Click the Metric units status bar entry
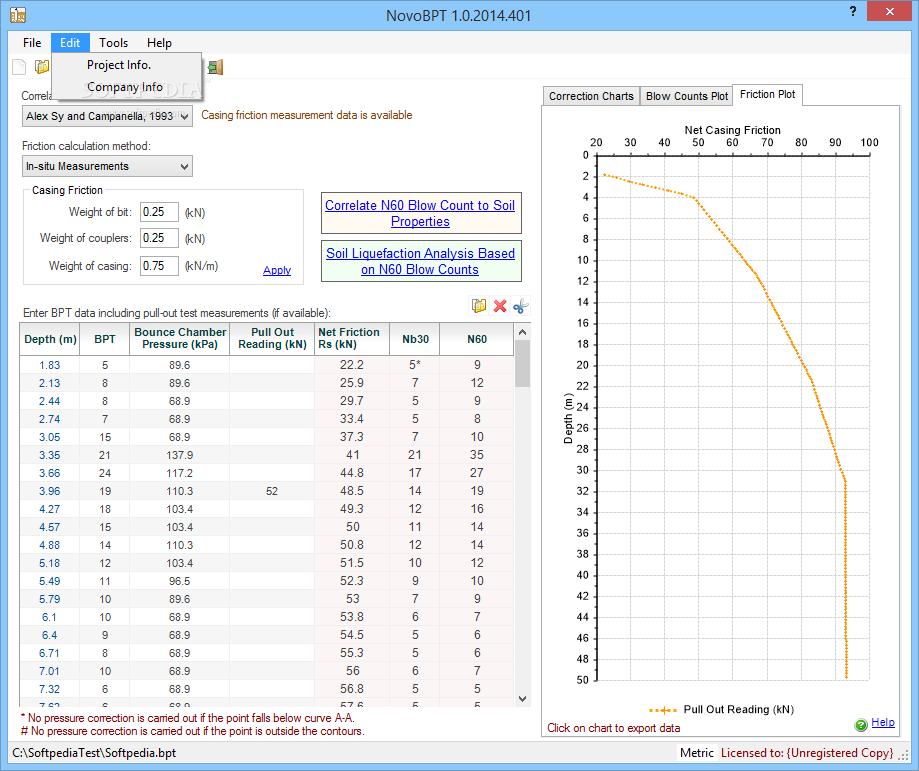The image size is (919, 771). (x=697, y=753)
